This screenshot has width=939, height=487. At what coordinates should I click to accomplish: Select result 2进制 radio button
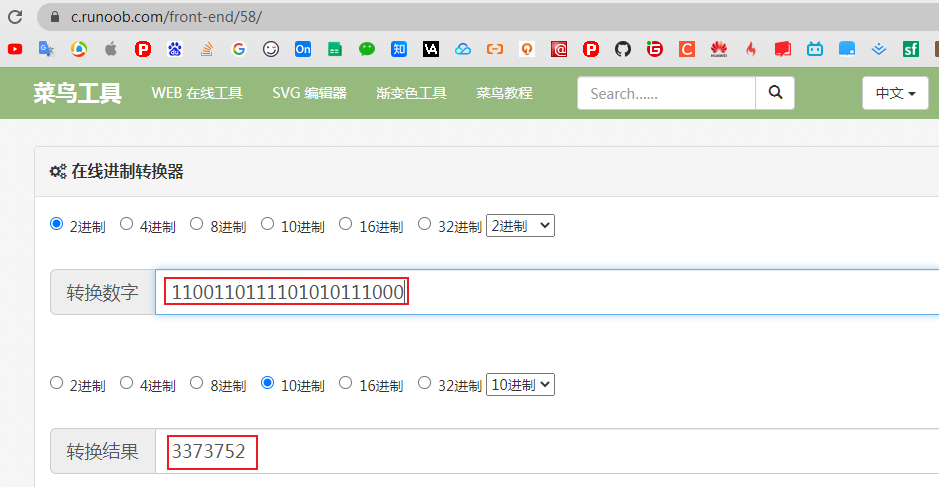(56, 383)
